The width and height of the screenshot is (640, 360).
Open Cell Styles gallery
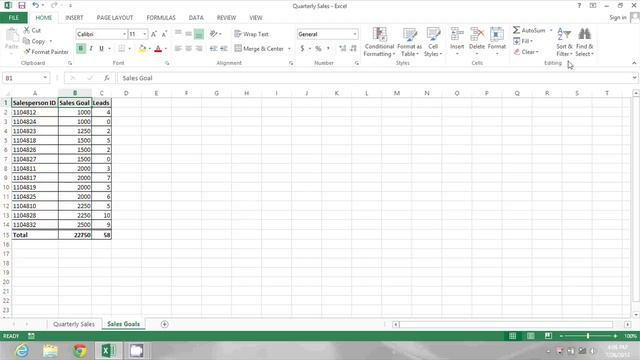[x=433, y=42]
